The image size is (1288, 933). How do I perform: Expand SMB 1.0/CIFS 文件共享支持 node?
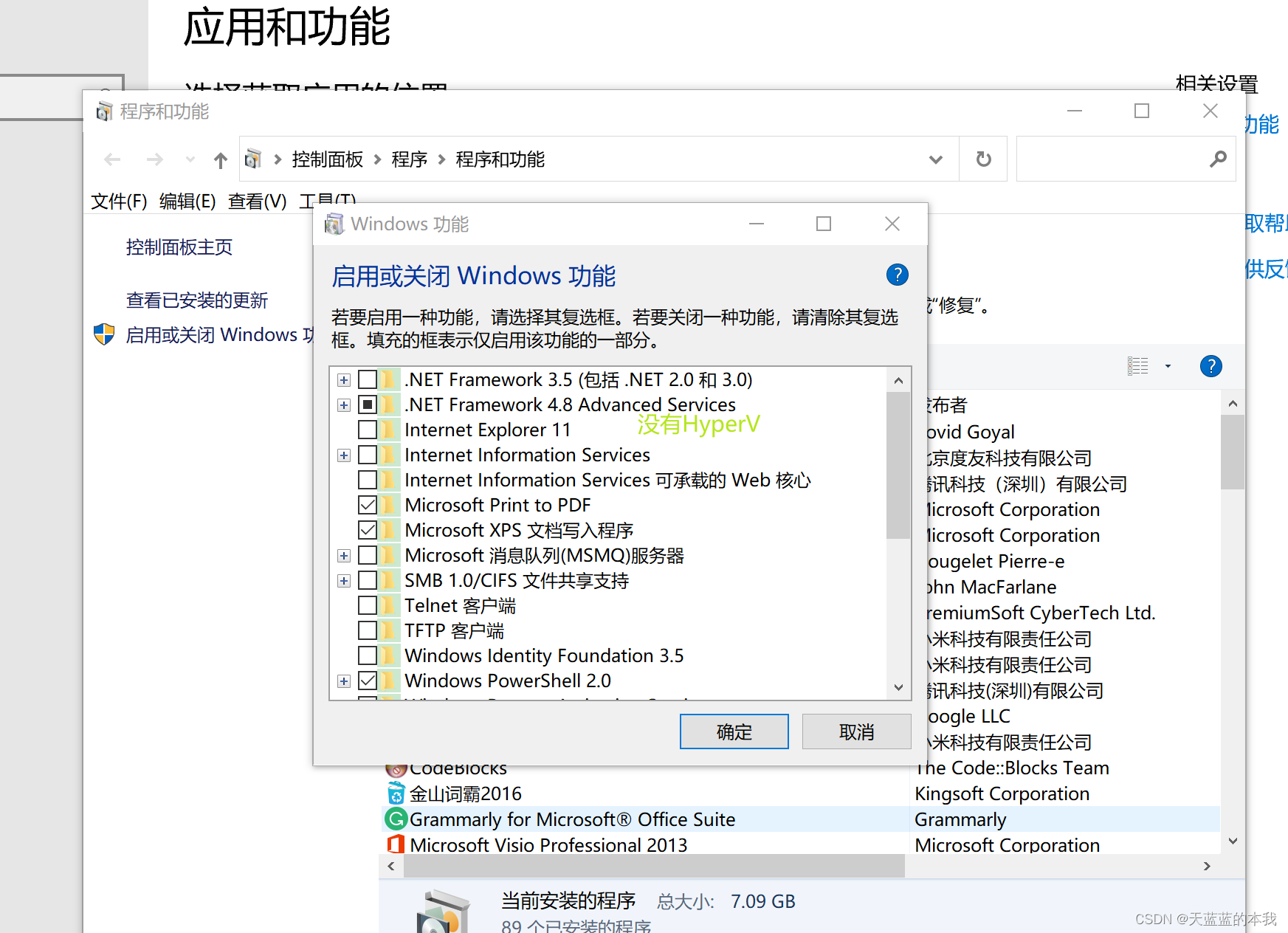point(344,581)
